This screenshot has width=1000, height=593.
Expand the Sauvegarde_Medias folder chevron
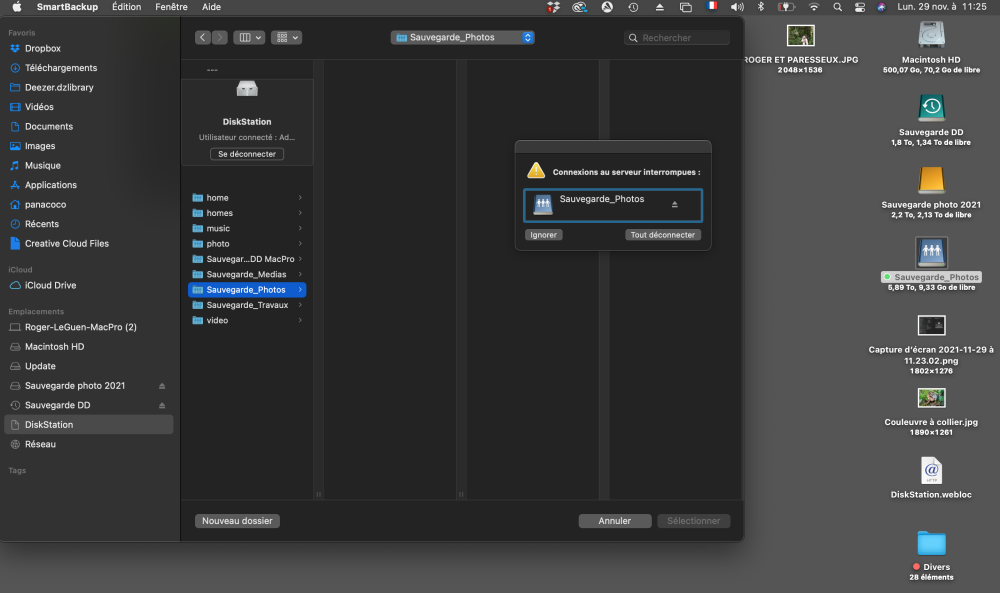(x=300, y=274)
